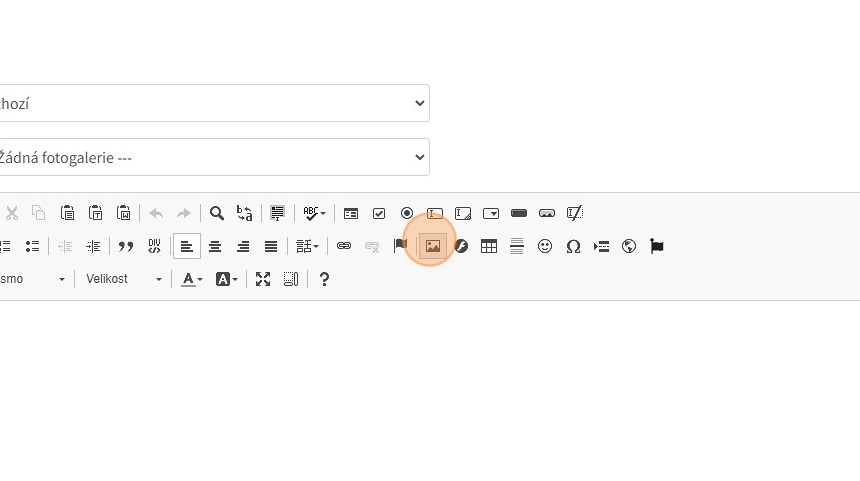Toggle editor maximize mode

coord(263,279)
